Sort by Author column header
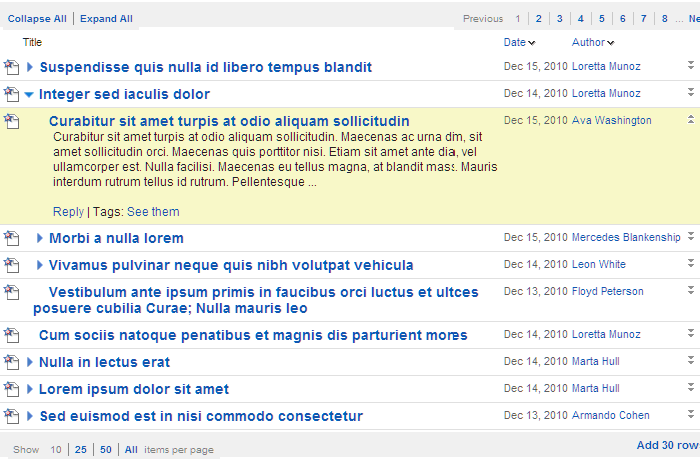Screen dimensions: 700x459 [592, 42]
